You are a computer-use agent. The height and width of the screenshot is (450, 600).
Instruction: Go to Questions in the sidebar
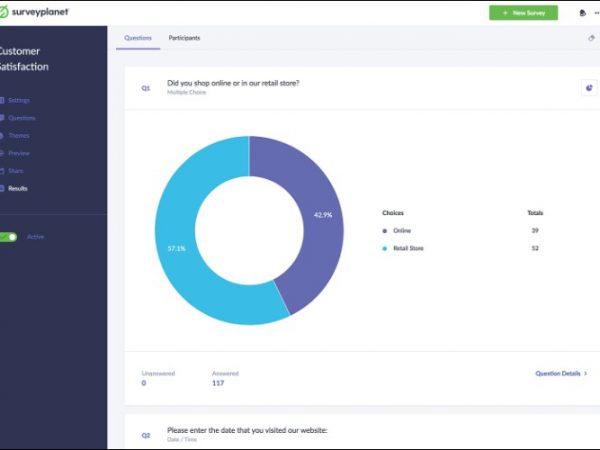21,118
